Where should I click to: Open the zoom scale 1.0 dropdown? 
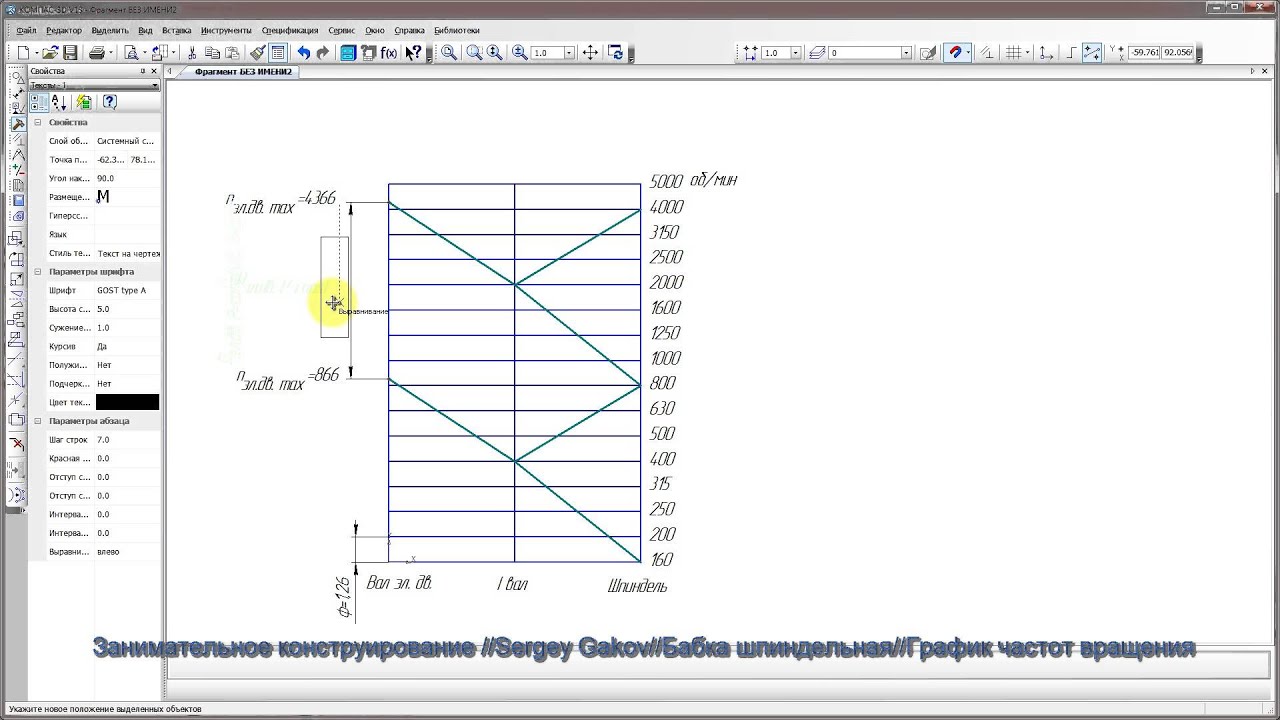(x=569, y=52)
